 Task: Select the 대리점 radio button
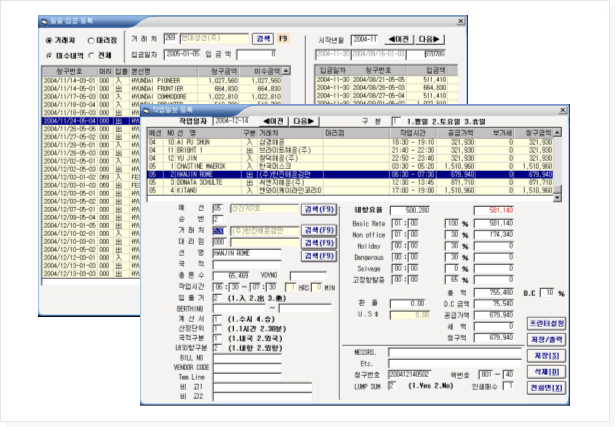95,41
